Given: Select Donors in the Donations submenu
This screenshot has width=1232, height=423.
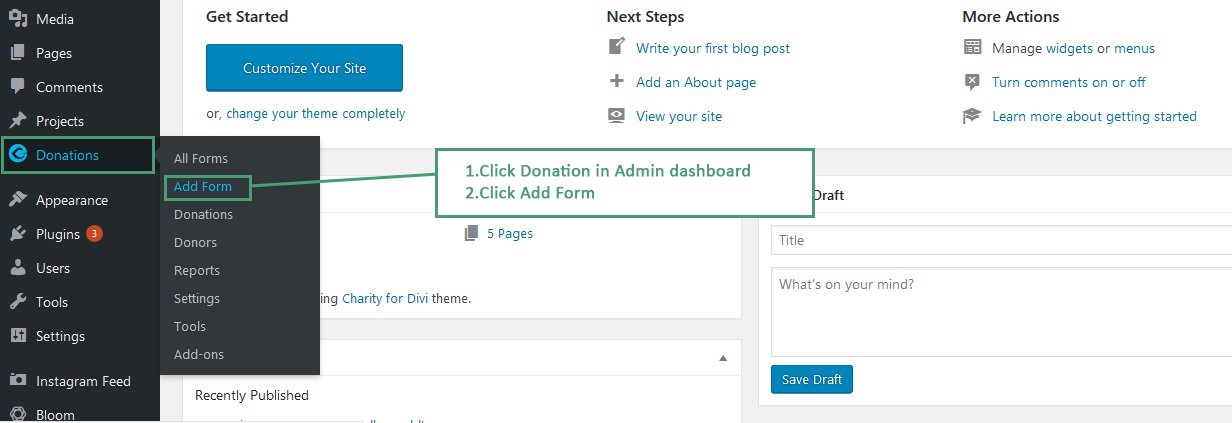Looking at the screenshot, I should [x=195, y=242].
